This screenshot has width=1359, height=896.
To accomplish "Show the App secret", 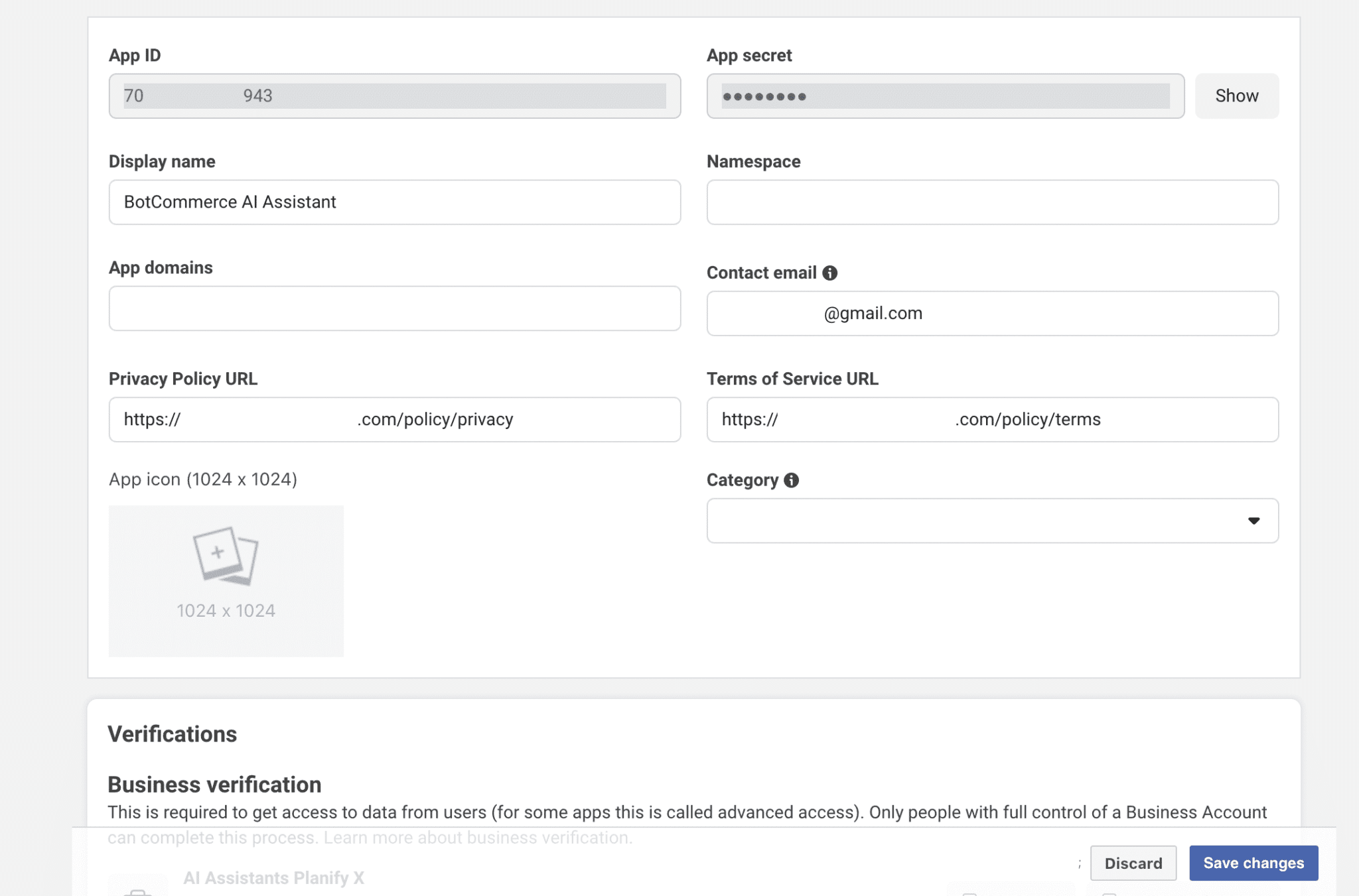I will [1236, 96].
